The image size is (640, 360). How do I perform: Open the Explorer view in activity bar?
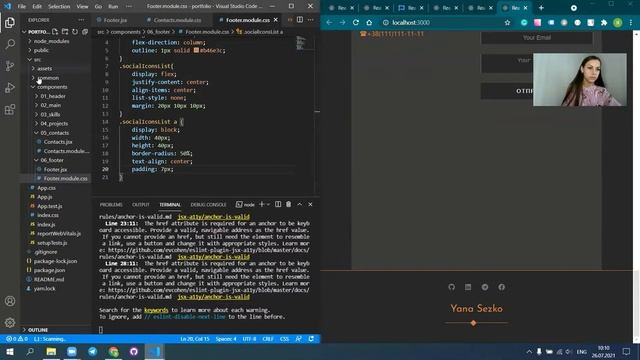click(x=10, y=22)
